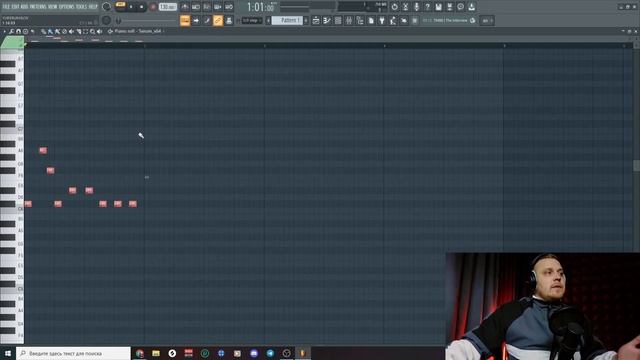Viewport: 640px width, 360px height.
Task: Start playback with the play button
Action: (x=131, y=7)
